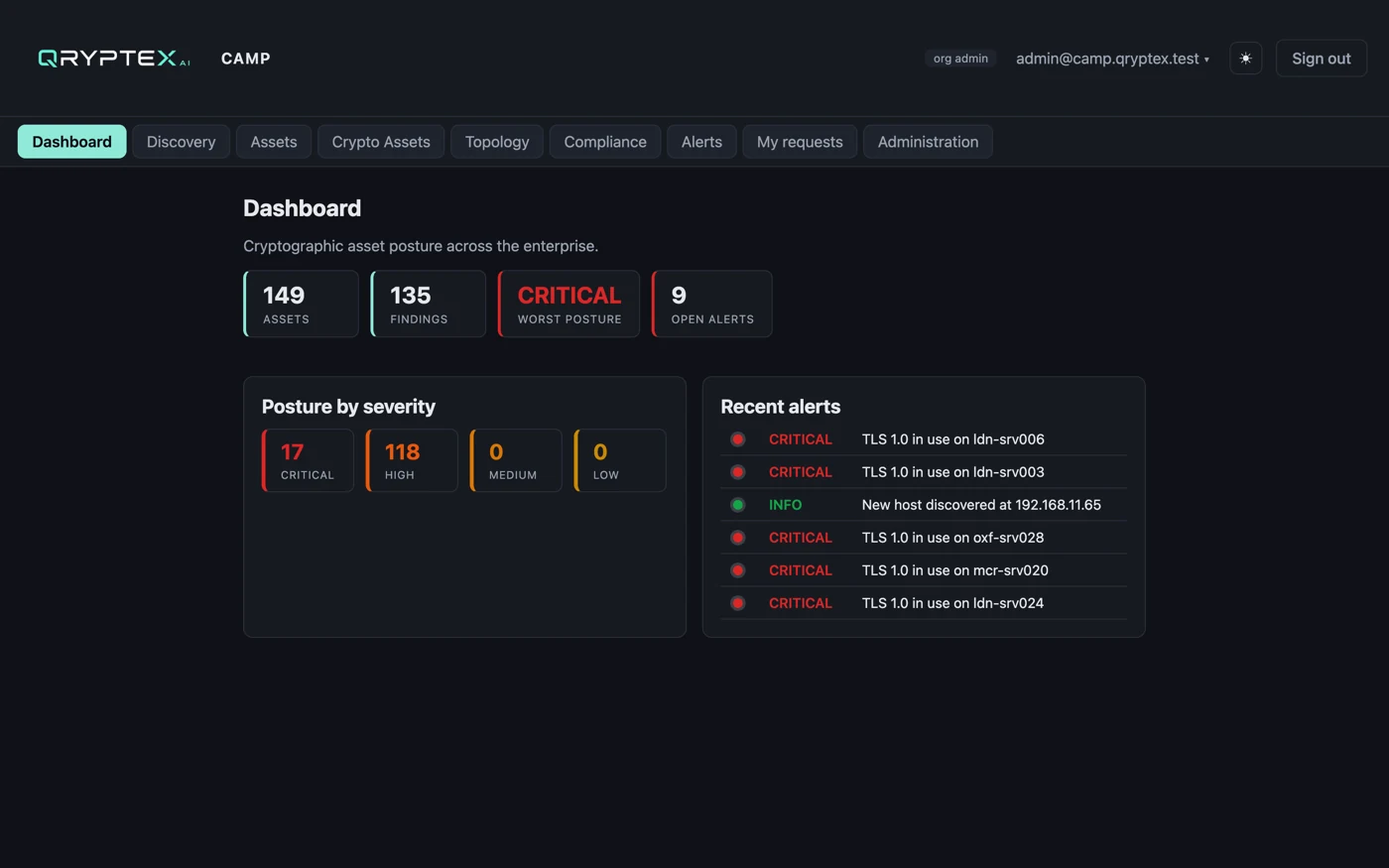
Task: Click the Posture by severity heading
Action: tap(348, 407)
